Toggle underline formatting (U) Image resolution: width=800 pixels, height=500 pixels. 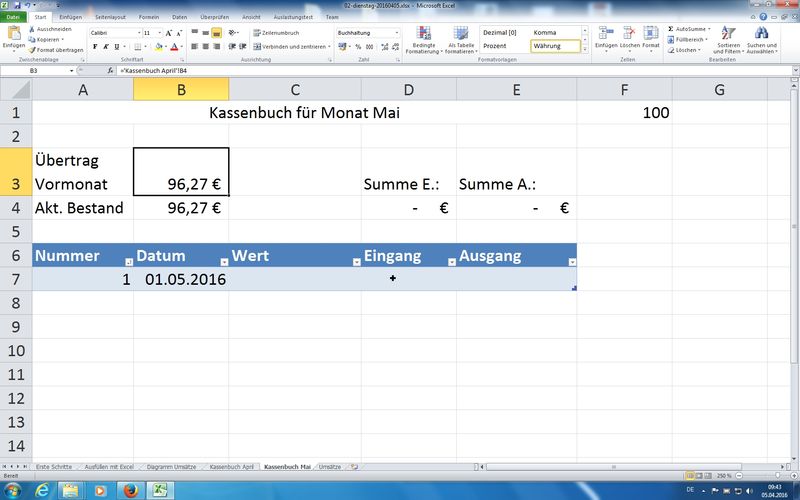coord(120,46)
